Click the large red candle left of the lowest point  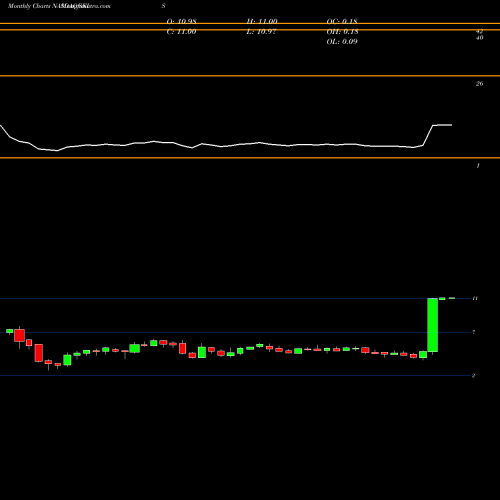(x=39, y=353)
